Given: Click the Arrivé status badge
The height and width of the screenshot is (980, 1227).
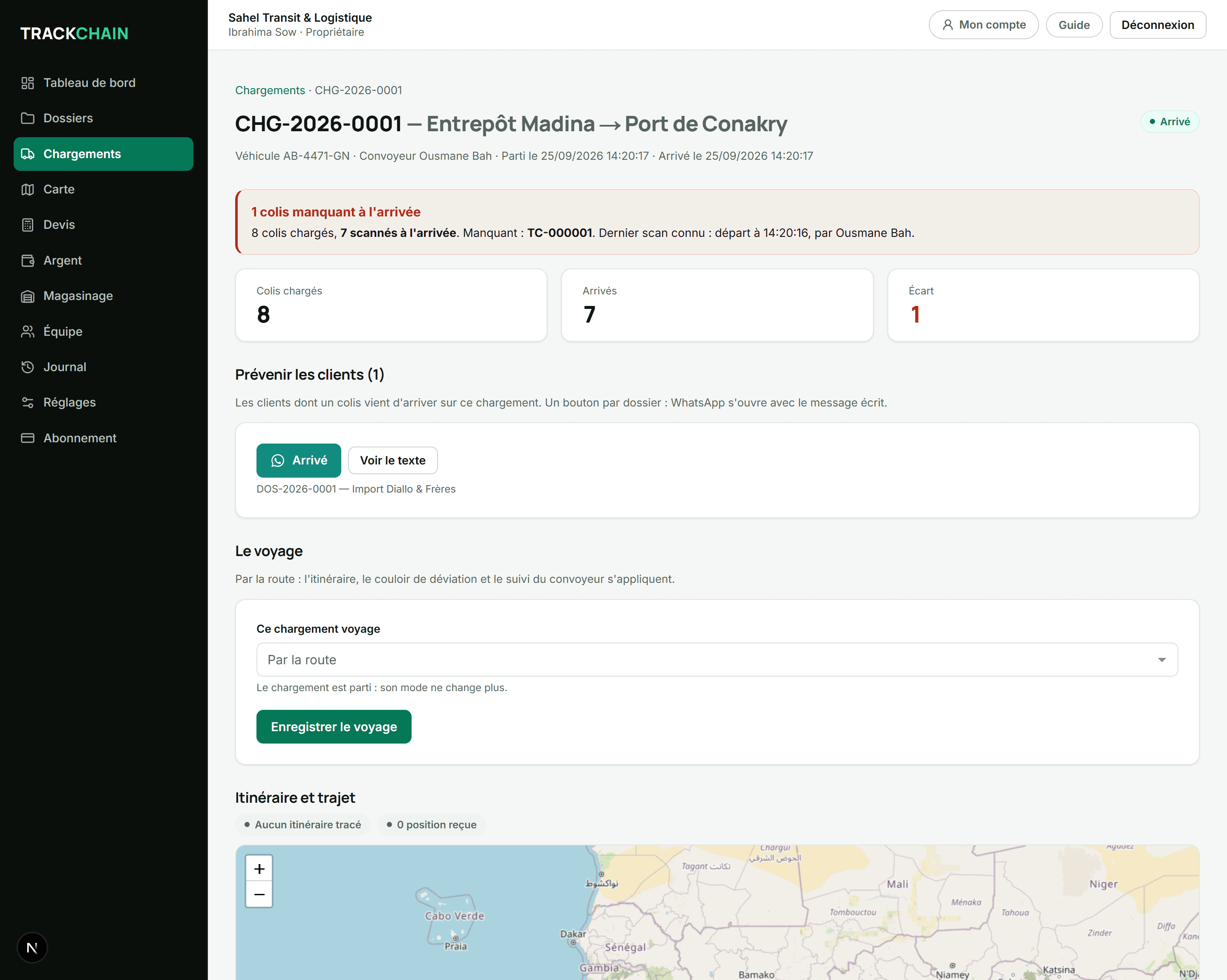Looking at the screenshot, I should [x=1169, y=122].
